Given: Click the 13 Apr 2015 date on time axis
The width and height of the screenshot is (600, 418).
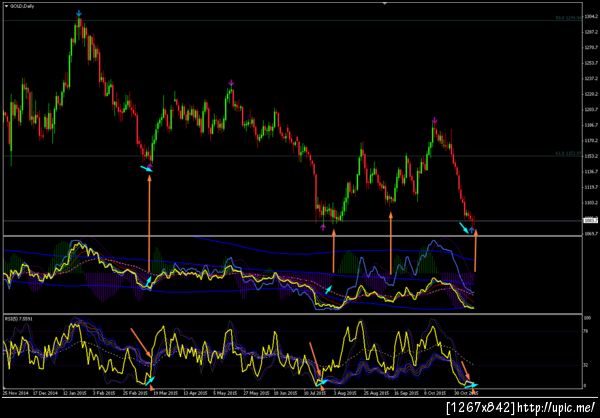Looking at the screenshot, I should [x=197, y=393].
